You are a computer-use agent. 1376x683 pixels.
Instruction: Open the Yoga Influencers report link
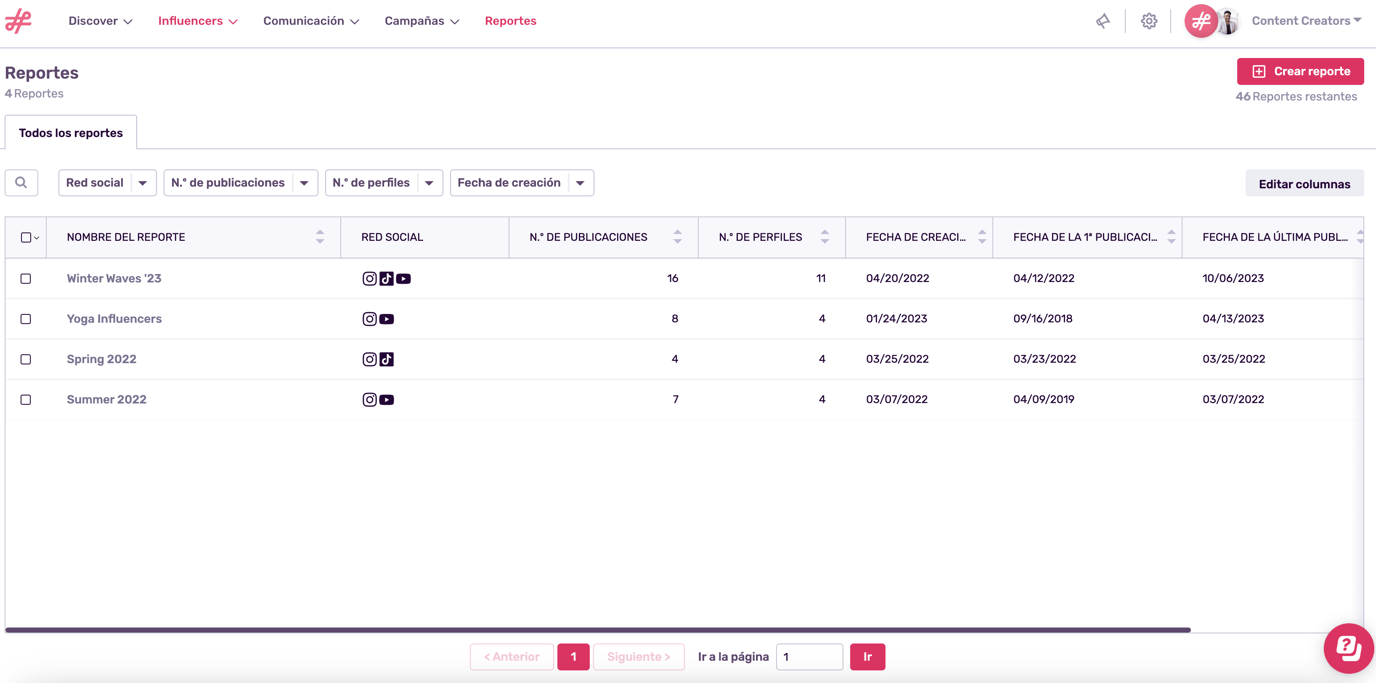click(114, 319)
